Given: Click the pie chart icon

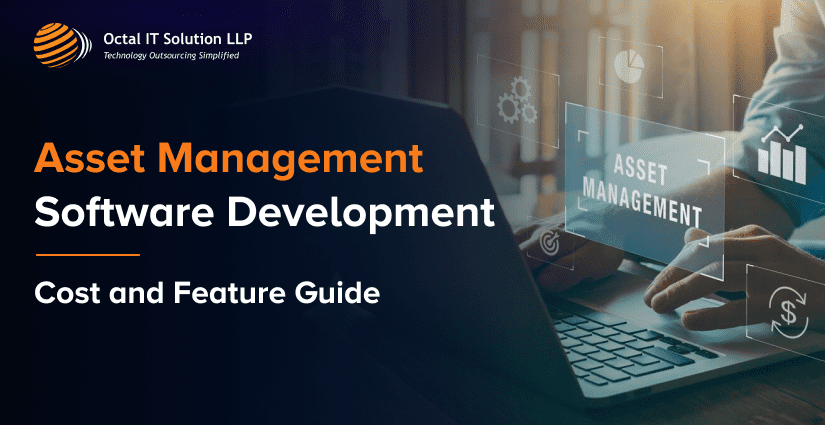Looking at the screenshot, I should pyautogui.click(x=629, y=67).
